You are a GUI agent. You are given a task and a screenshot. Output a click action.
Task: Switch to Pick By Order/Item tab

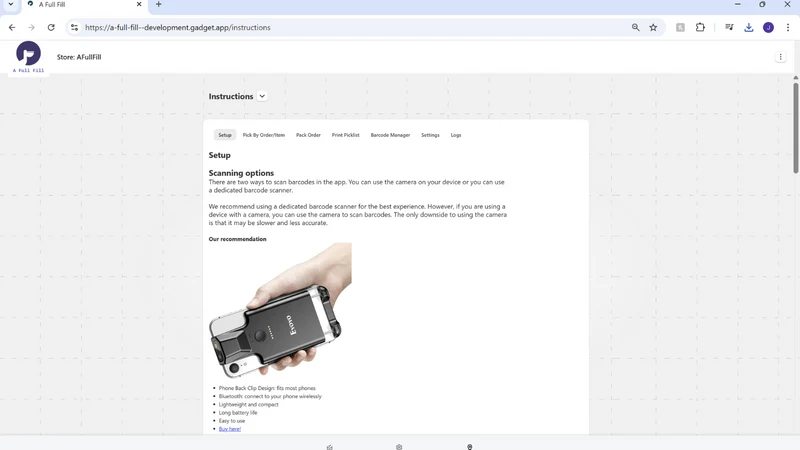tap(264, 135)
